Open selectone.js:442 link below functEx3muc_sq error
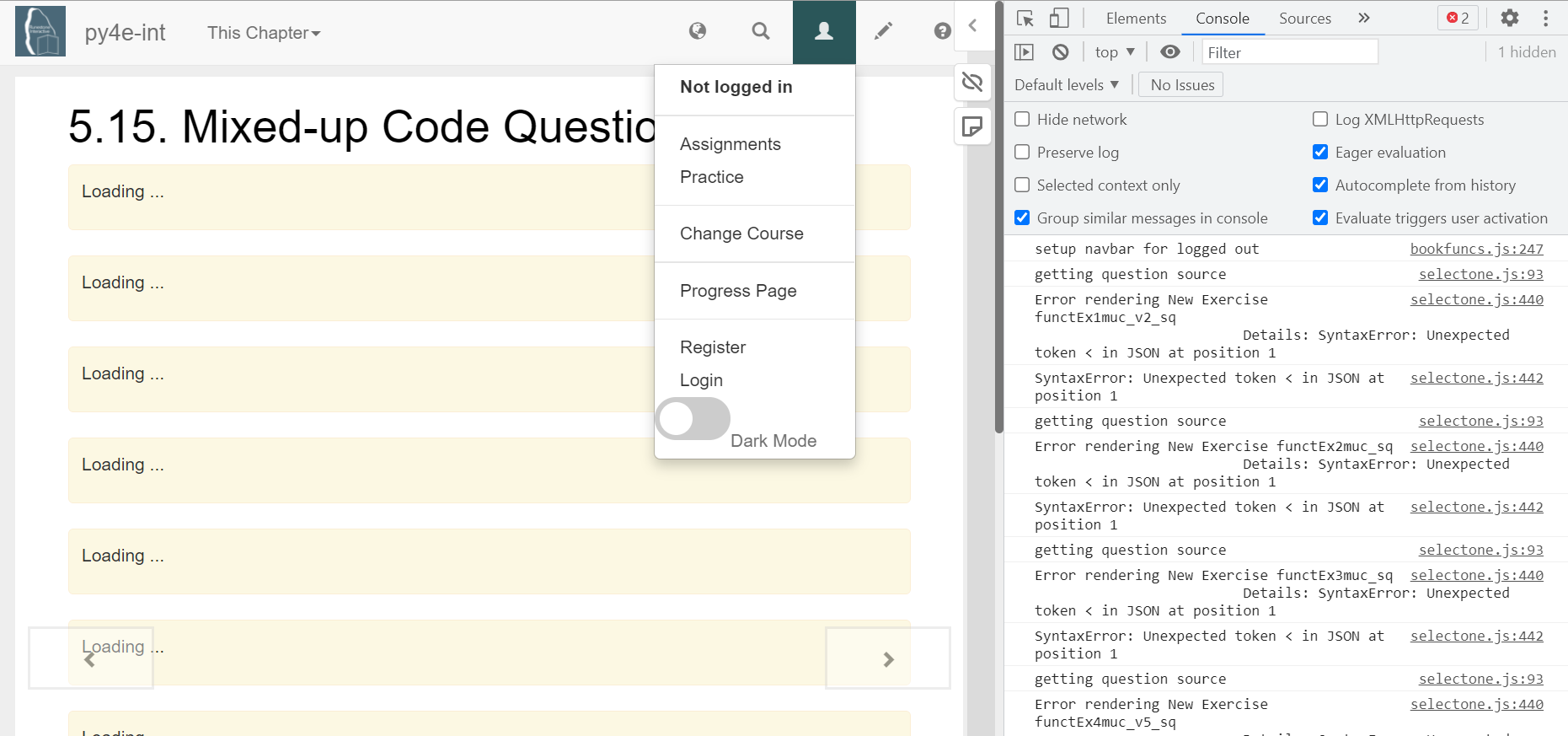The height and width of the screenshot is (736, 1568). (1476, 636)
